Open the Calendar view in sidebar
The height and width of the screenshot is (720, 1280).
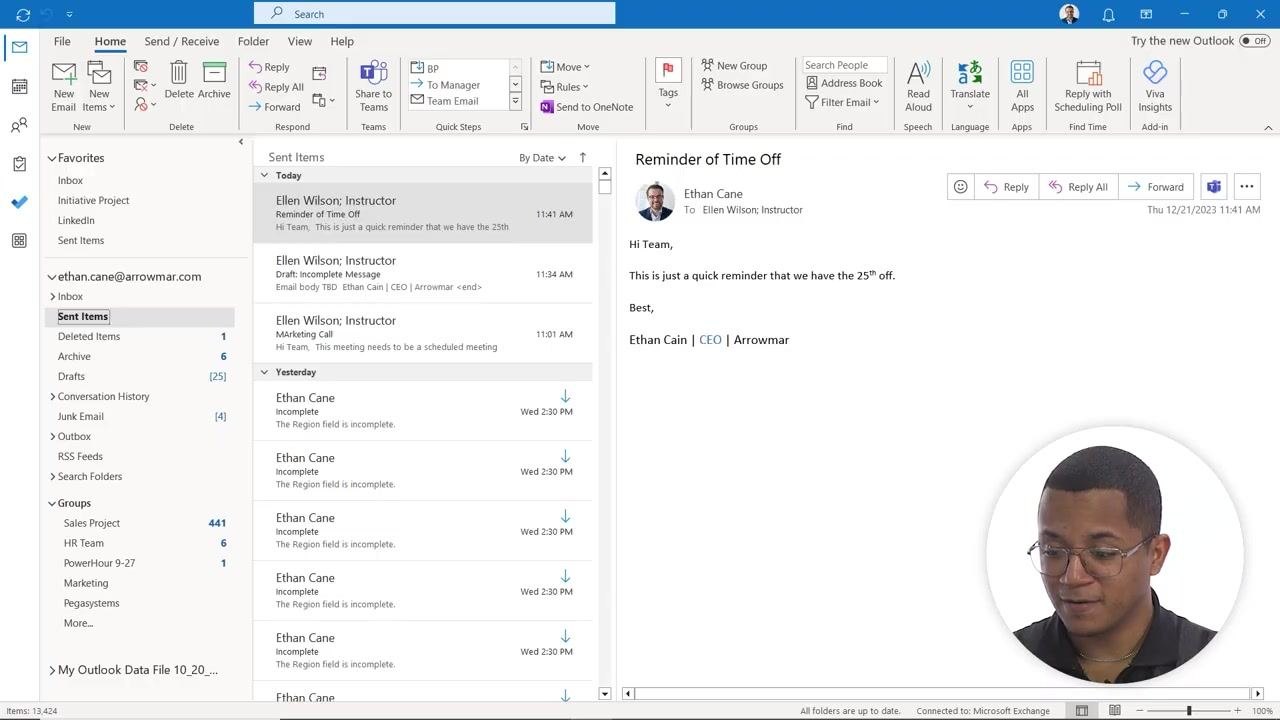point(19,87)
